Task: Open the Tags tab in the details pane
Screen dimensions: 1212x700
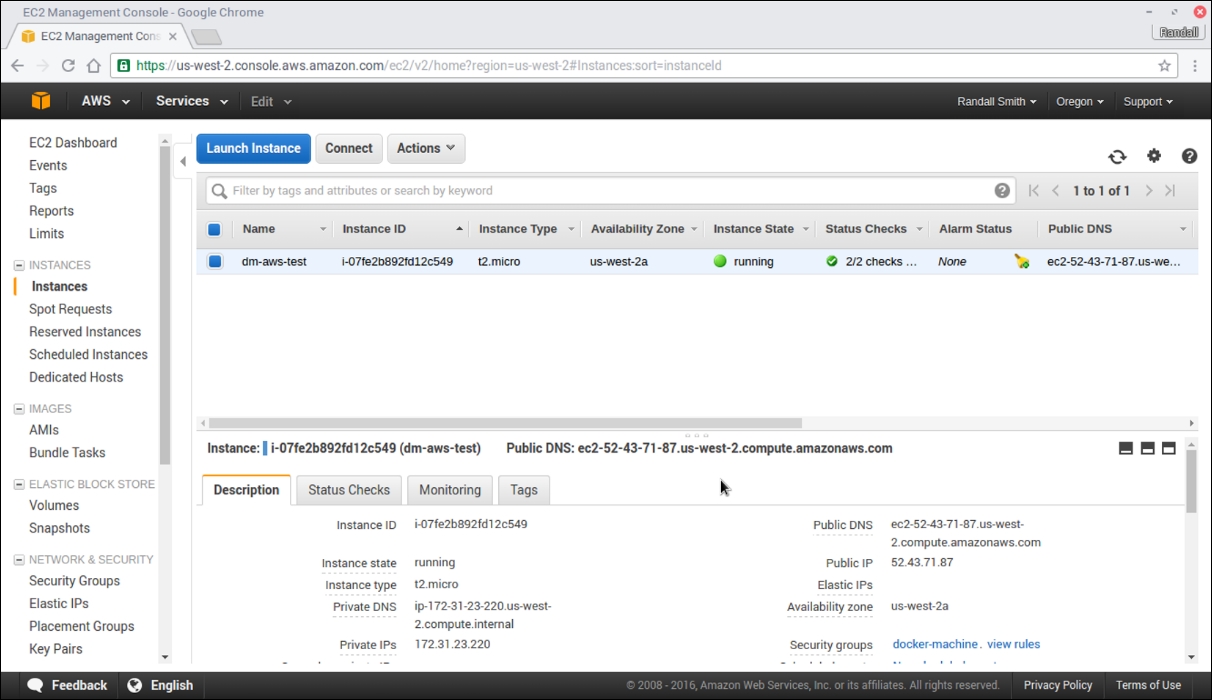Action: point(524,490)
